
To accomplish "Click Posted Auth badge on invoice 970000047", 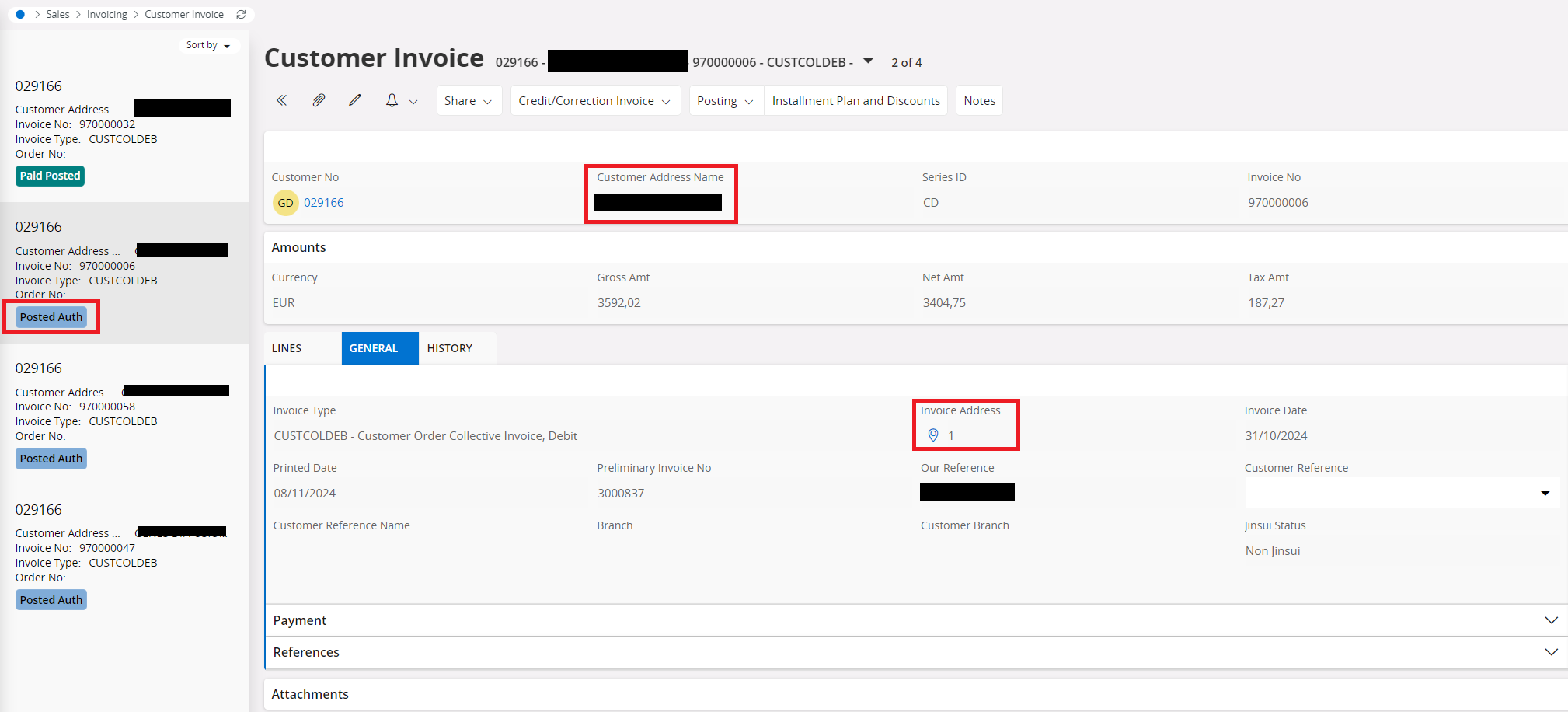I will [x=51, y=600].
